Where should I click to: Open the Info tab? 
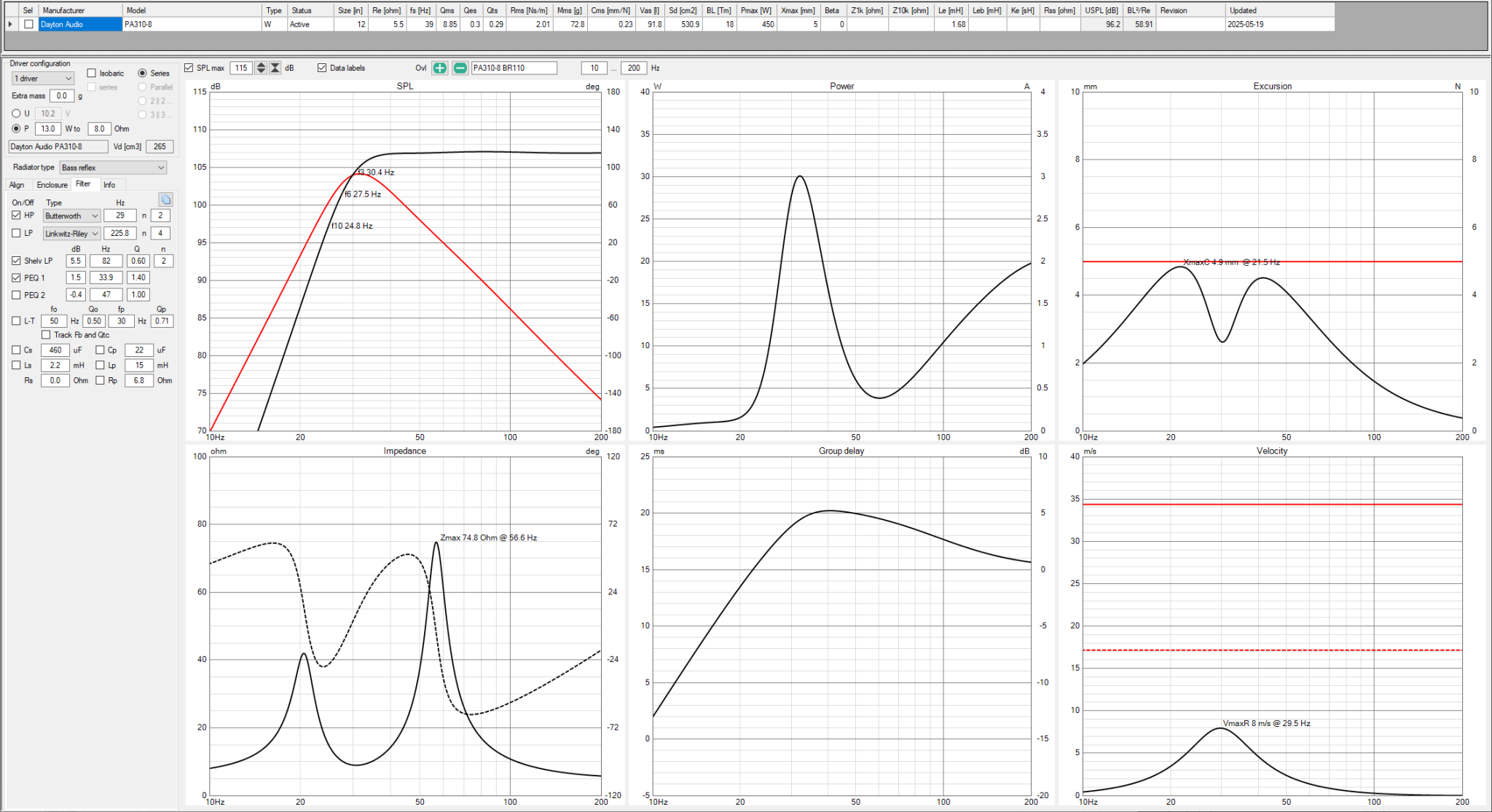coord(109,185)
